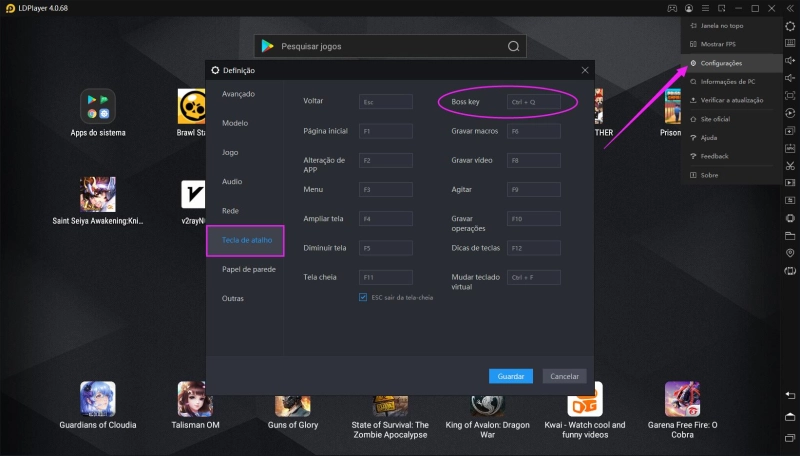The image size is (800, 456).
Task: Toggle the ESC sair da tela-cheia checkbox
Action: point(363,297)
